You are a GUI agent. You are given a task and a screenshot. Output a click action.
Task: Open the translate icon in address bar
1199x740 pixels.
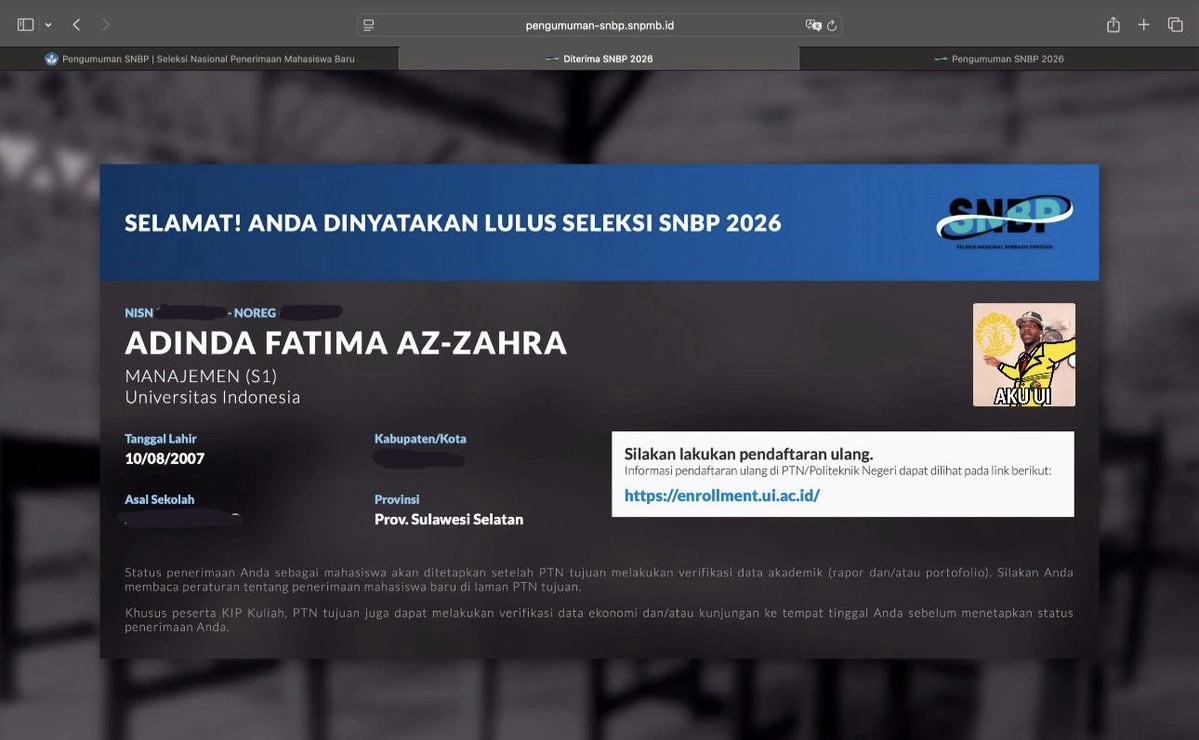[813, 25]
